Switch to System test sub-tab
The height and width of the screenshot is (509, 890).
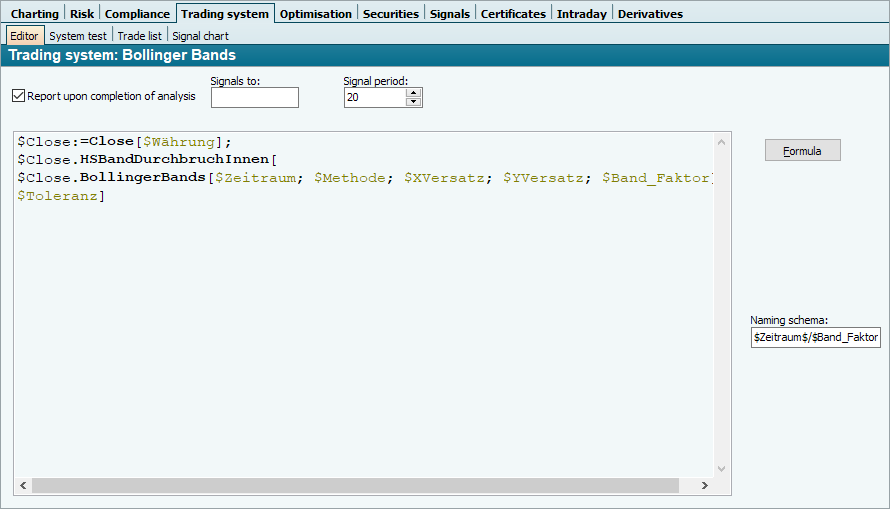pos(78,36)
